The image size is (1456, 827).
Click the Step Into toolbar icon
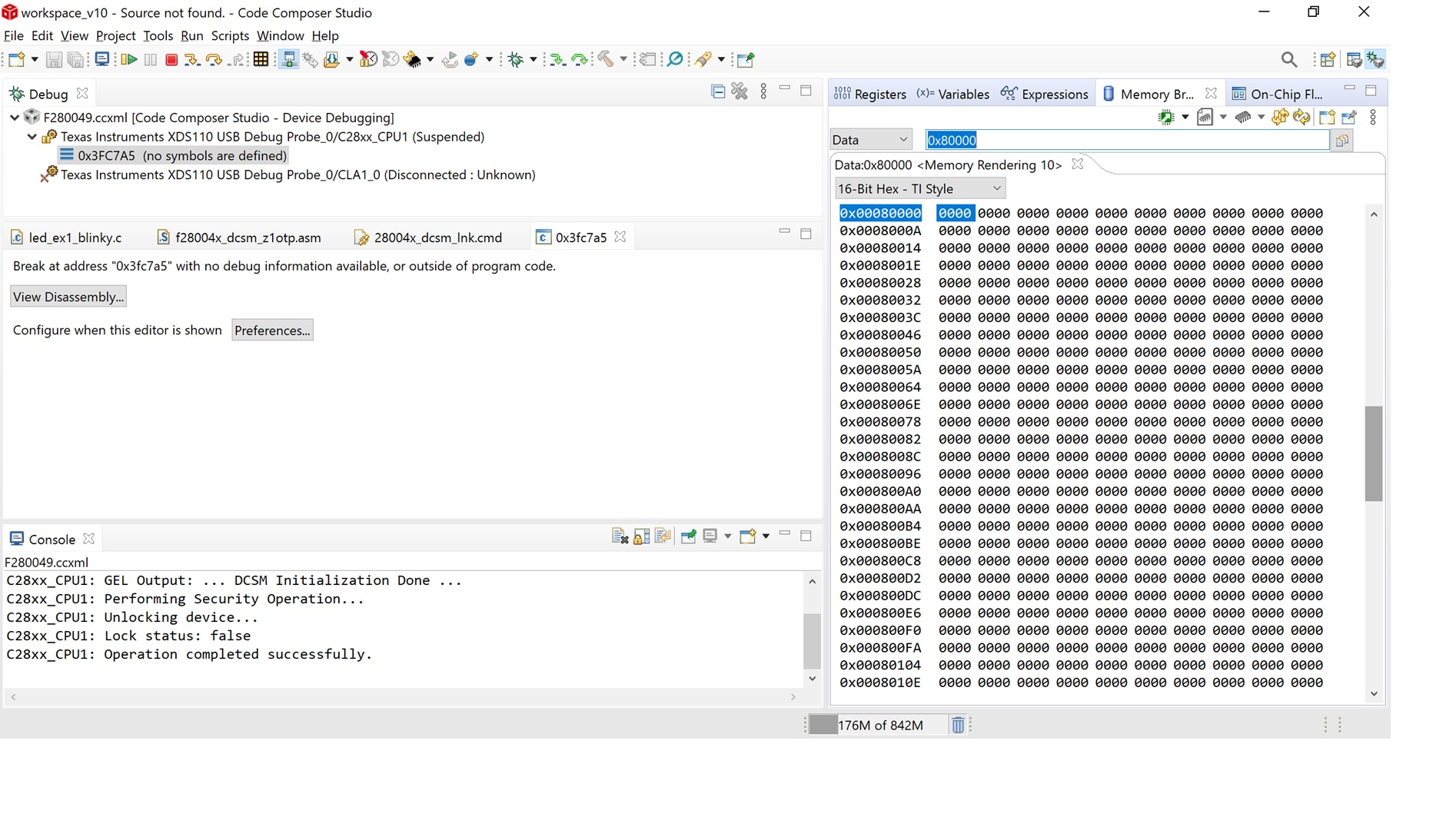click(192, 59)
